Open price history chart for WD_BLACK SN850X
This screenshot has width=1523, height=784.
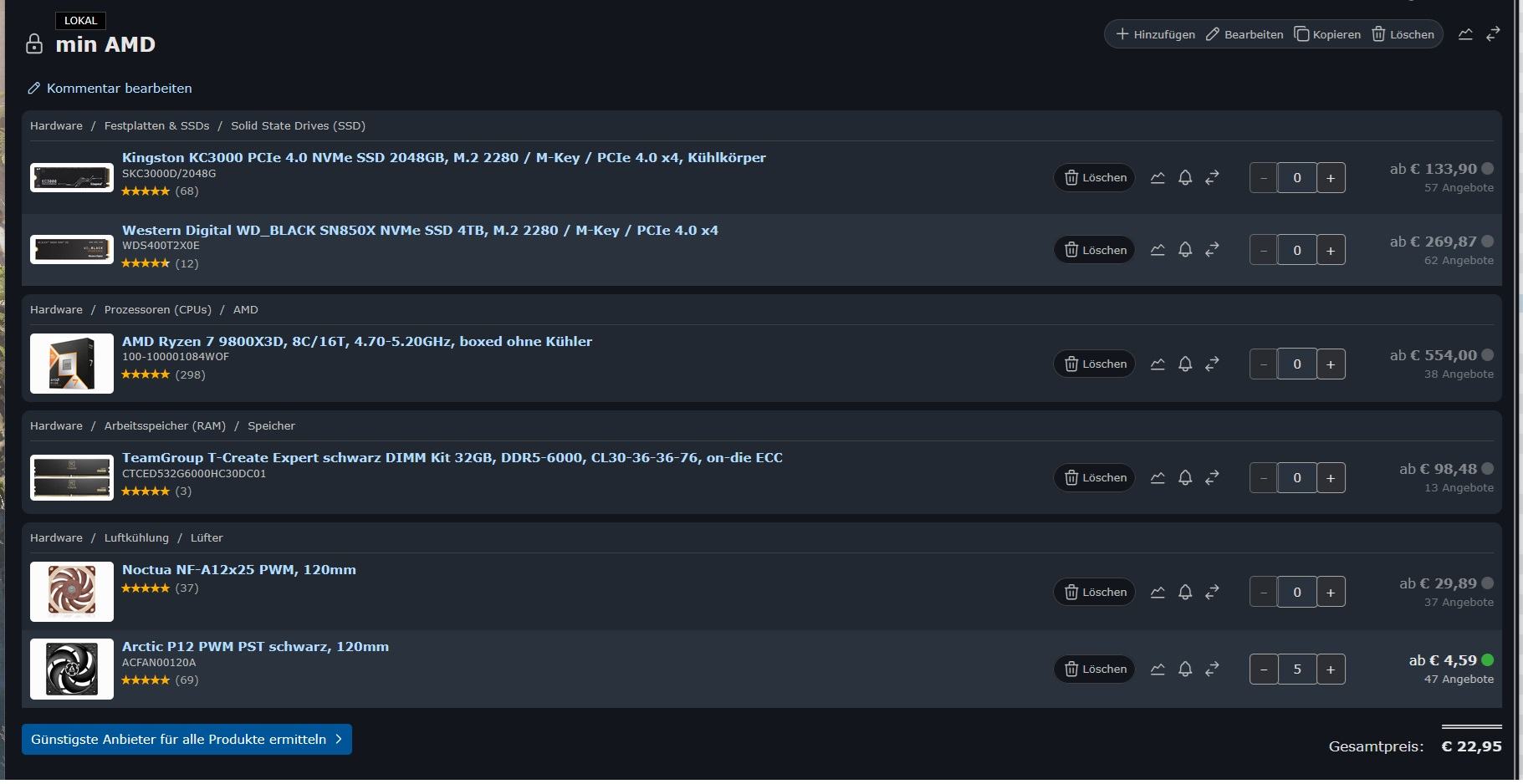[1158, 250]
